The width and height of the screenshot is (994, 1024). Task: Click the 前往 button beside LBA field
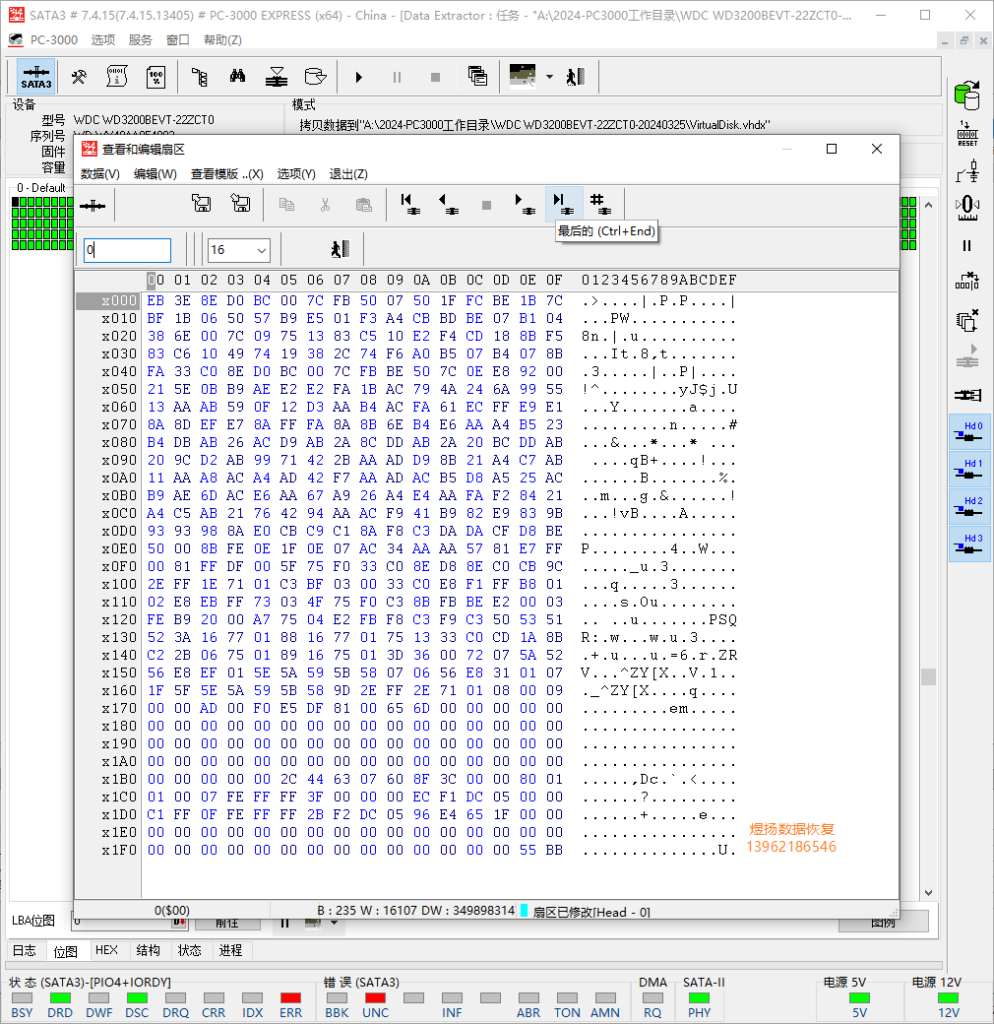pos(230,922)
